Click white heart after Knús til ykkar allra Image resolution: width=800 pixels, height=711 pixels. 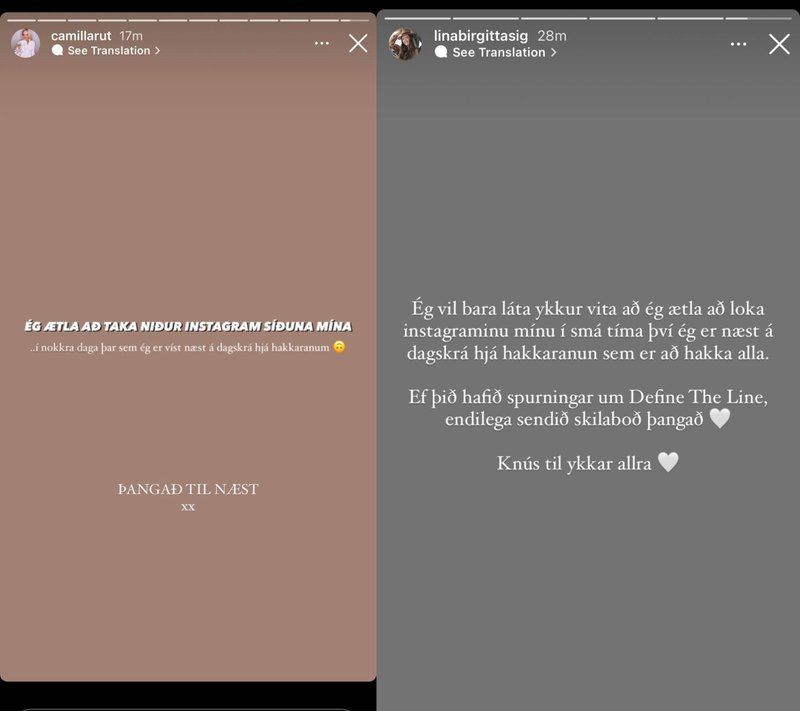click(x=668, y=463)
